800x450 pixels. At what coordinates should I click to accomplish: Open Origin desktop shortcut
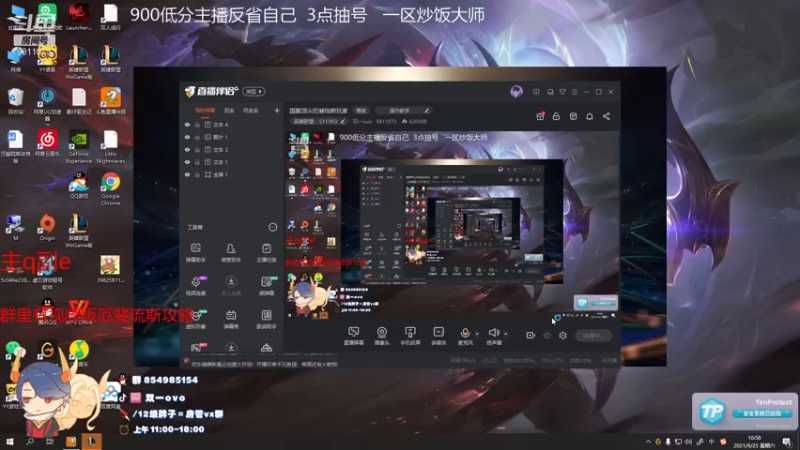pyautogui.click(x=47, y=228)
